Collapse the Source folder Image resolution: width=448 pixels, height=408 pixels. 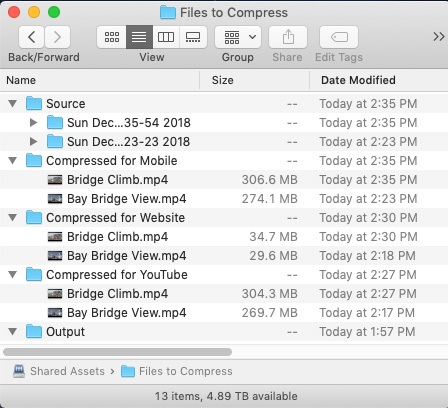(x=13, y=104)
